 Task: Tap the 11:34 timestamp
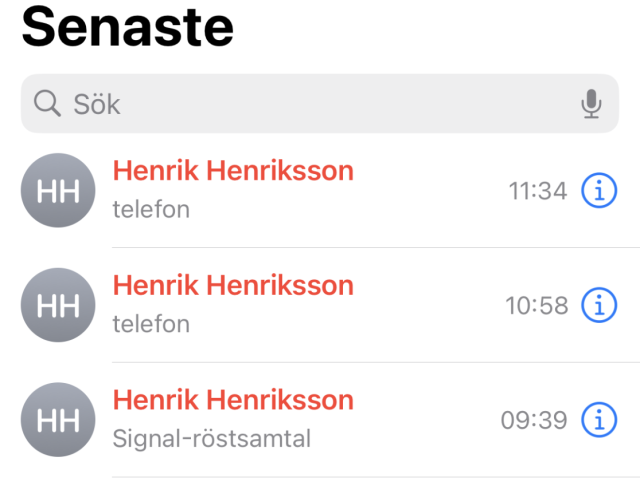(x=538, y=191)
